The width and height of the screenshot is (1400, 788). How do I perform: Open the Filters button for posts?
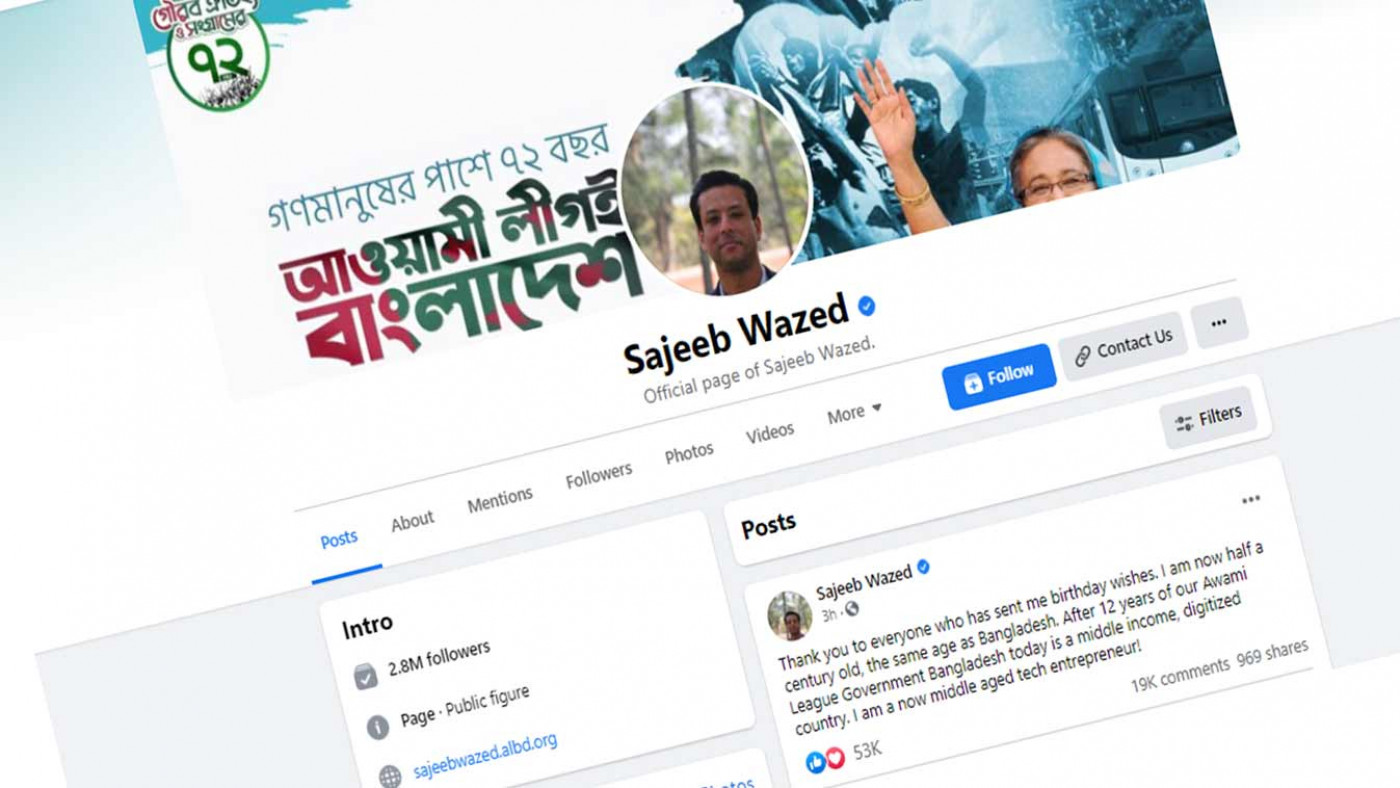[x=1208, y=418]
